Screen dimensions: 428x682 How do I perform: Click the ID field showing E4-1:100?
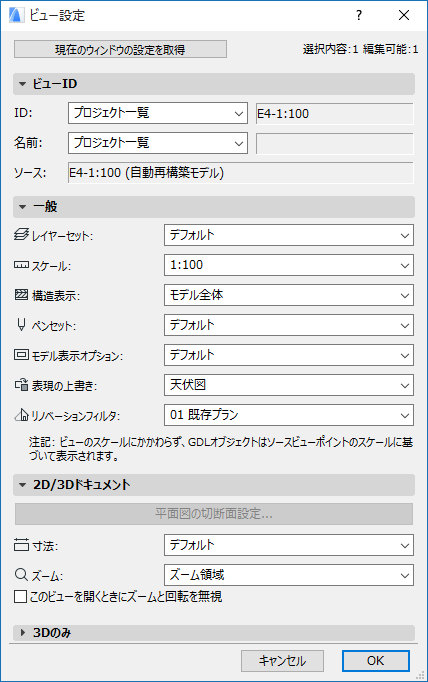334,114
